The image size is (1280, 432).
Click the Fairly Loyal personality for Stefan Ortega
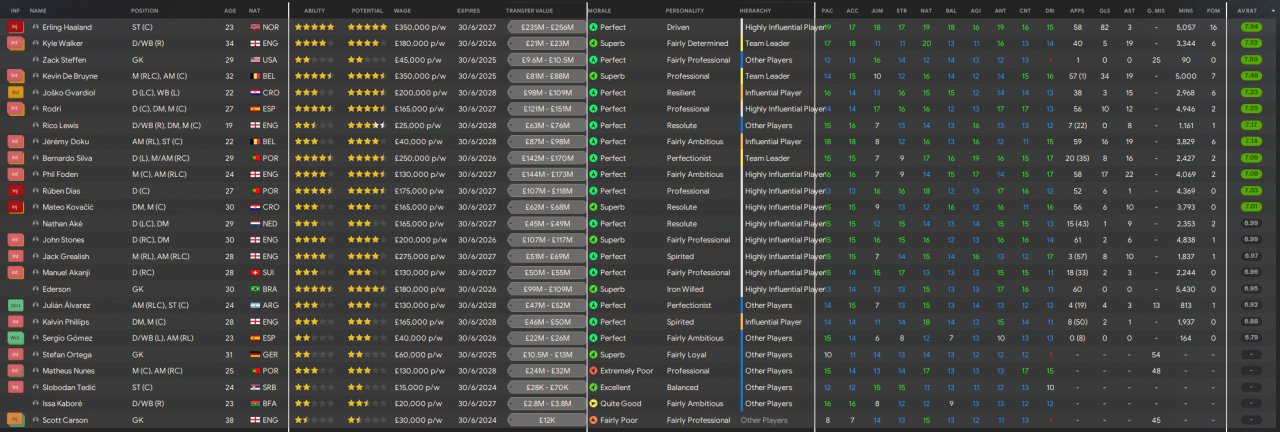click(x=687, y=354)
